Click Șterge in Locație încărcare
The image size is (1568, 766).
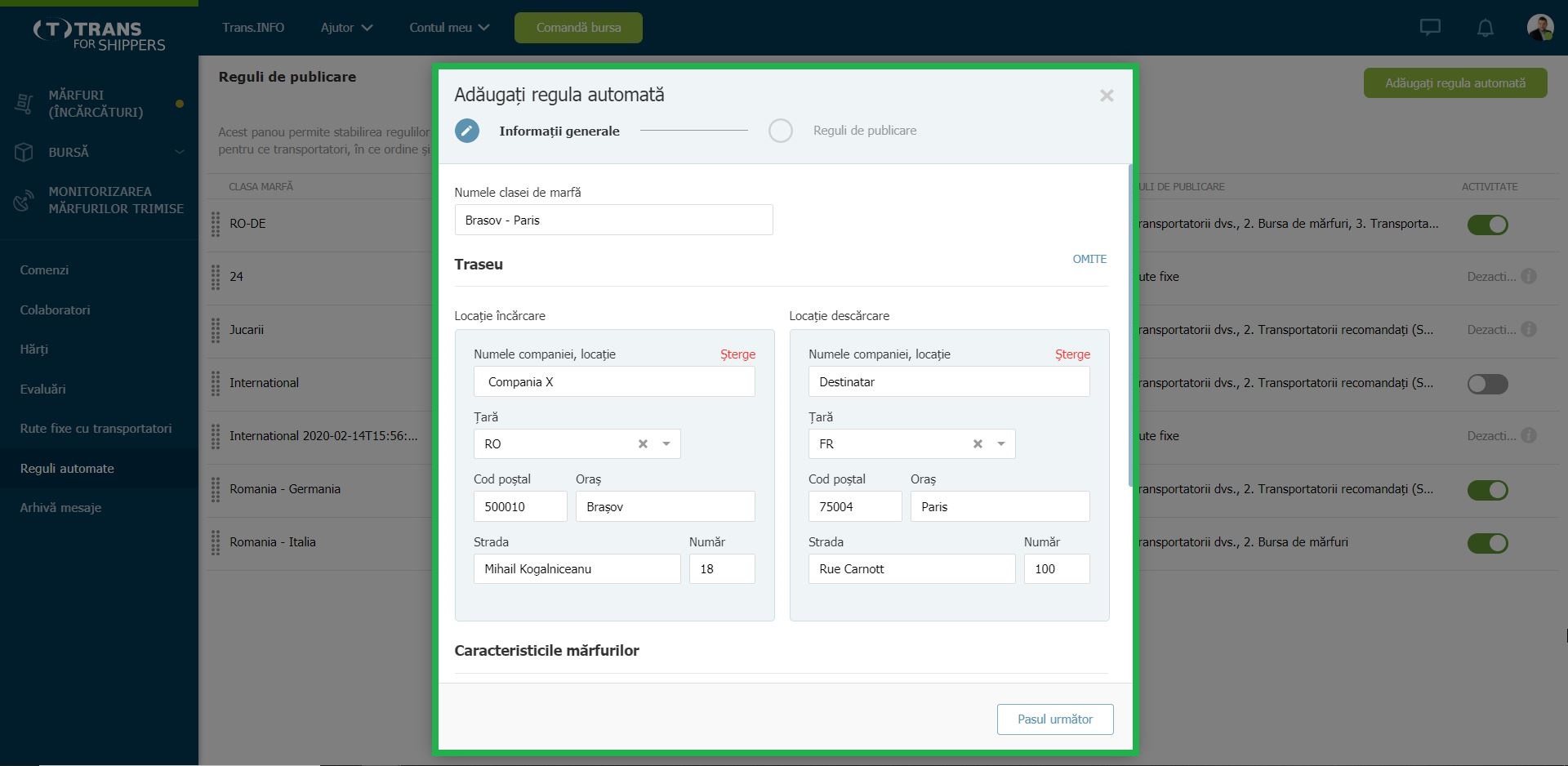click(x=737, y=354)
